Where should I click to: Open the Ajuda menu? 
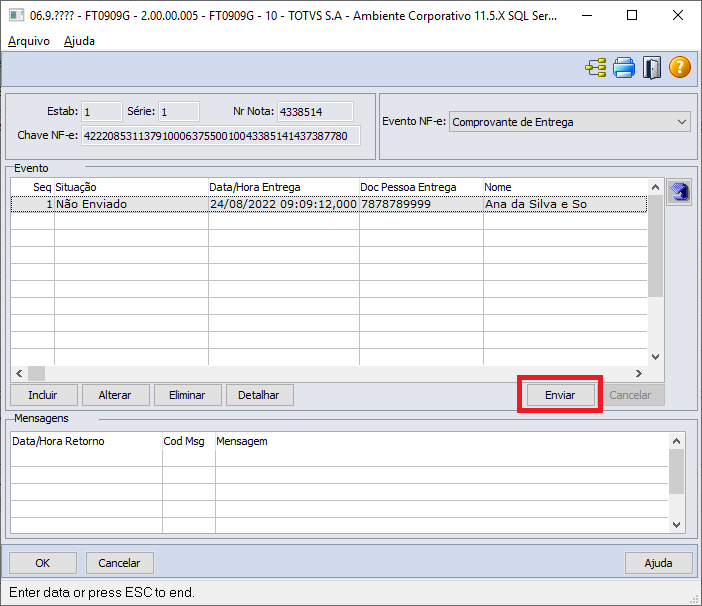(79, 41)
